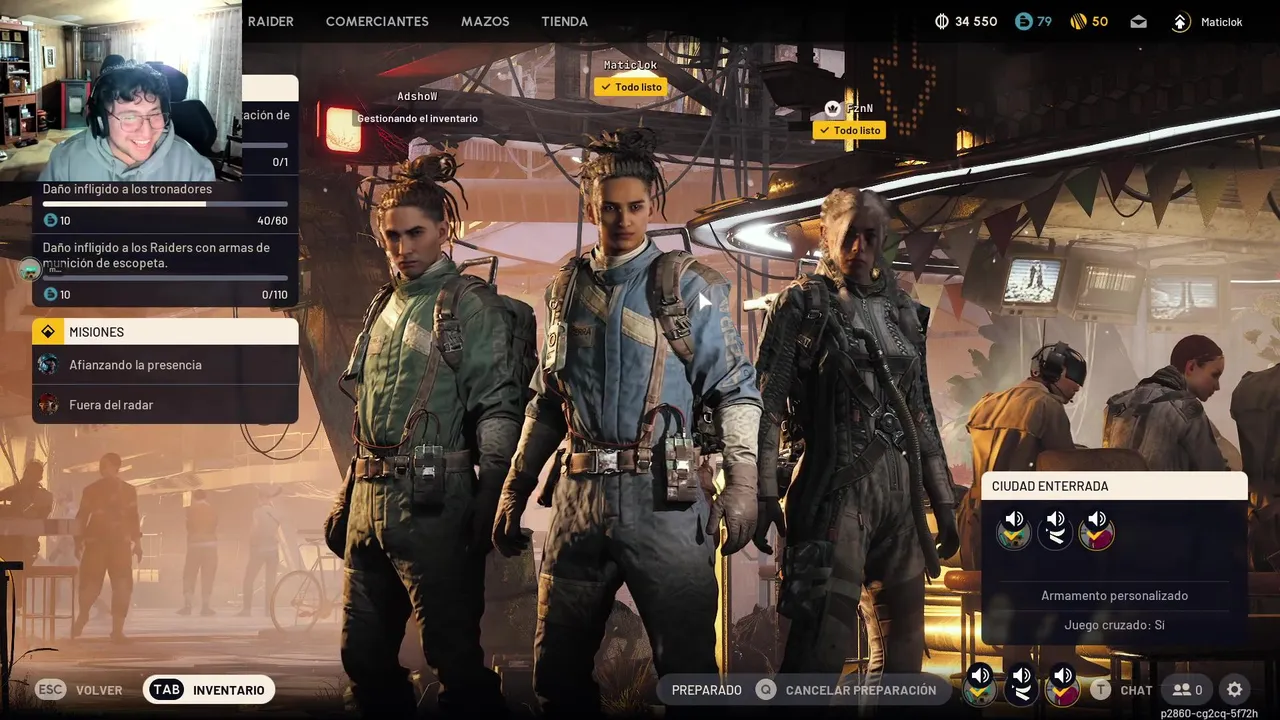Click the tronadores challenge progress bar
The height and width of the screenshot is (720, 1280).
(x=165, y=204)
